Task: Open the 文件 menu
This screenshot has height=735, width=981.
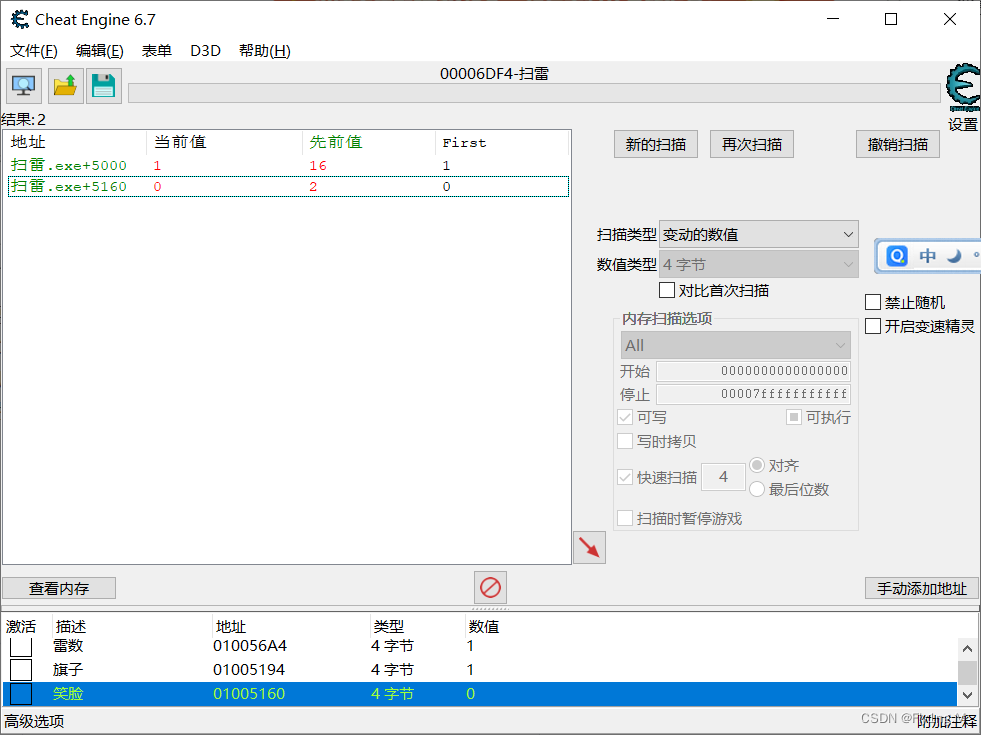Action: (33, 50)
